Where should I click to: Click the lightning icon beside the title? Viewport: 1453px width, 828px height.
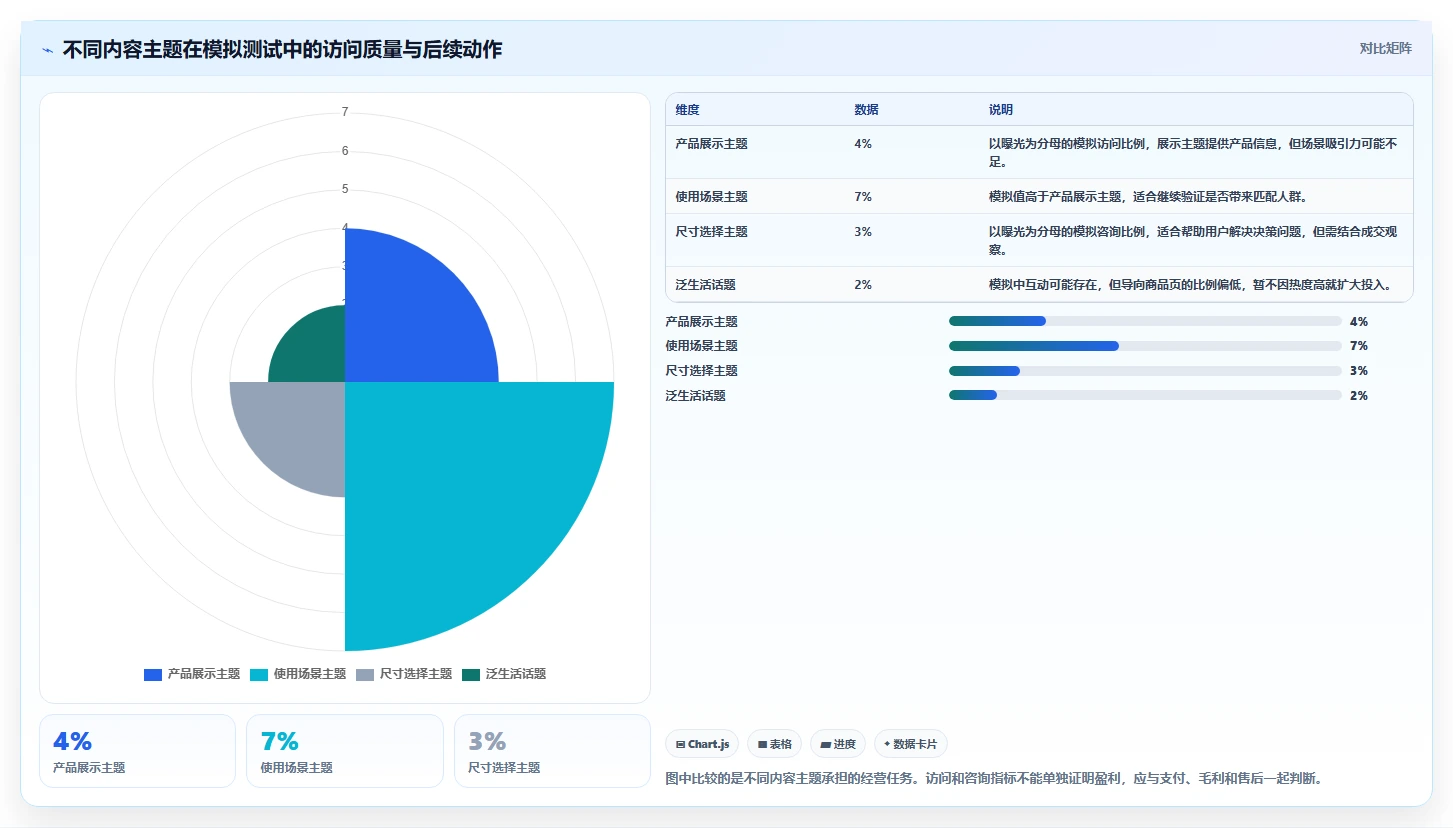[x=47, y=50]
